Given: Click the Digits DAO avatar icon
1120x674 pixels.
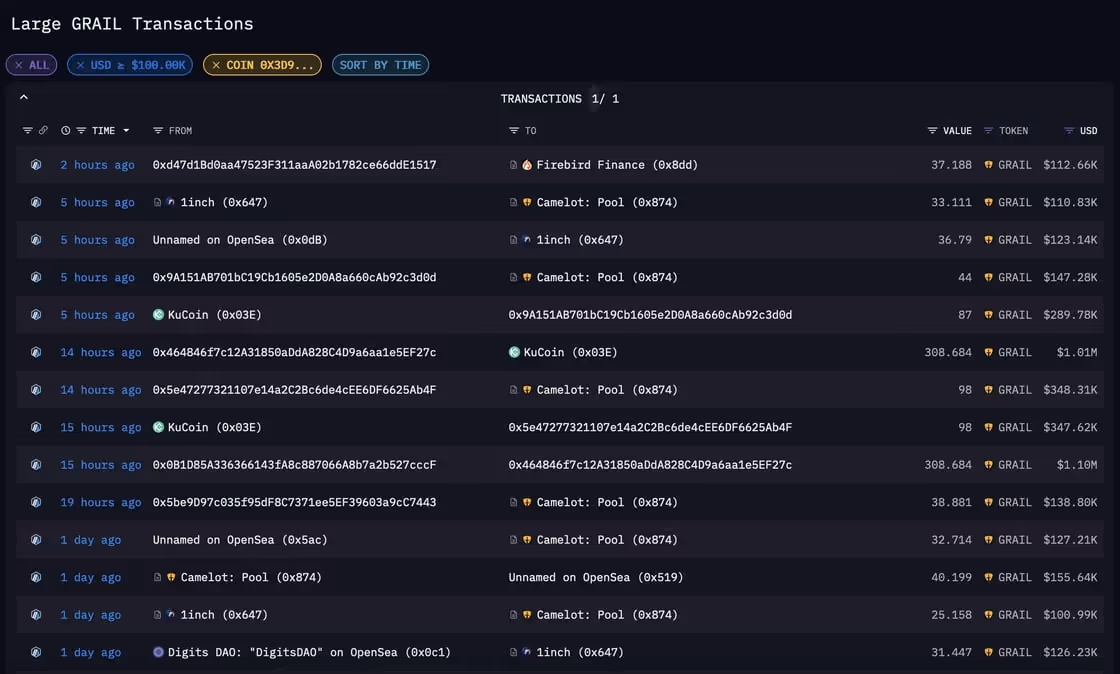Looking at the screenshot, I should click(159, 652).
